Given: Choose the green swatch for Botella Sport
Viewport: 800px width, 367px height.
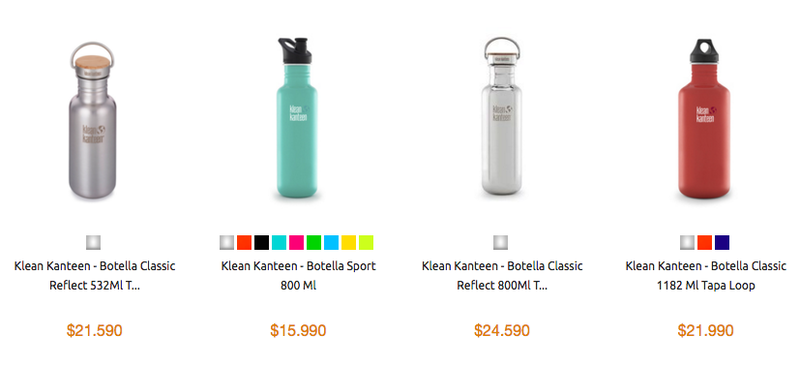Looking at the screenshot, I should [x=314, y=242].
